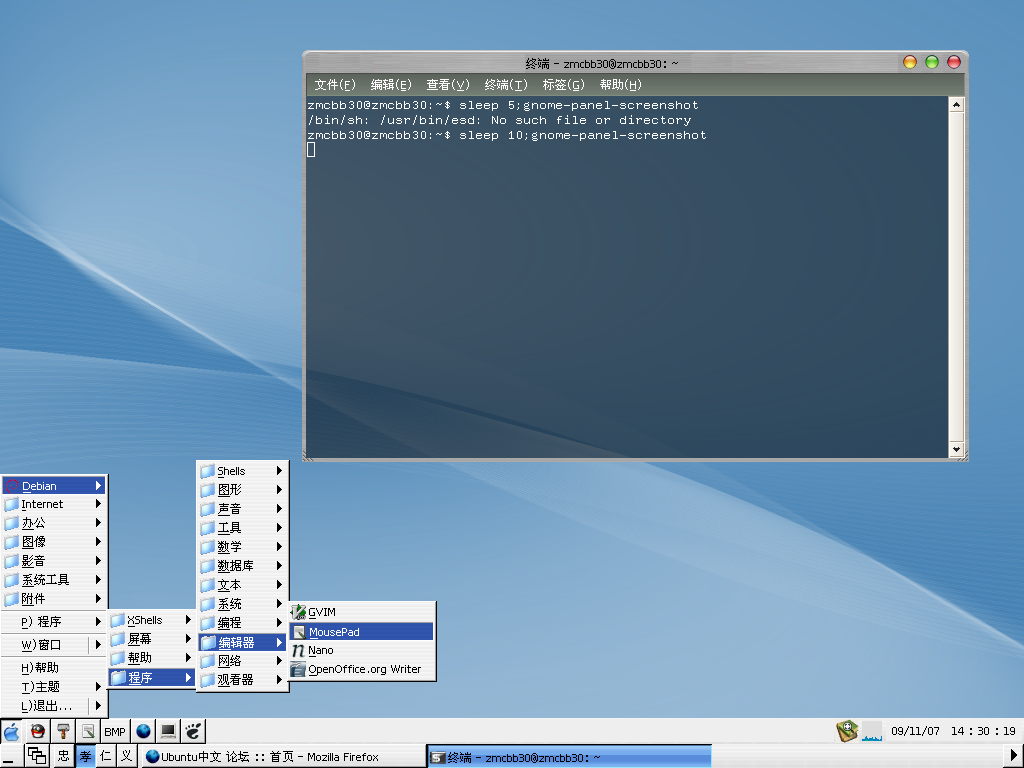
Task: Expand the 系统工具 submenu arrow
Action: click(98, 579)
